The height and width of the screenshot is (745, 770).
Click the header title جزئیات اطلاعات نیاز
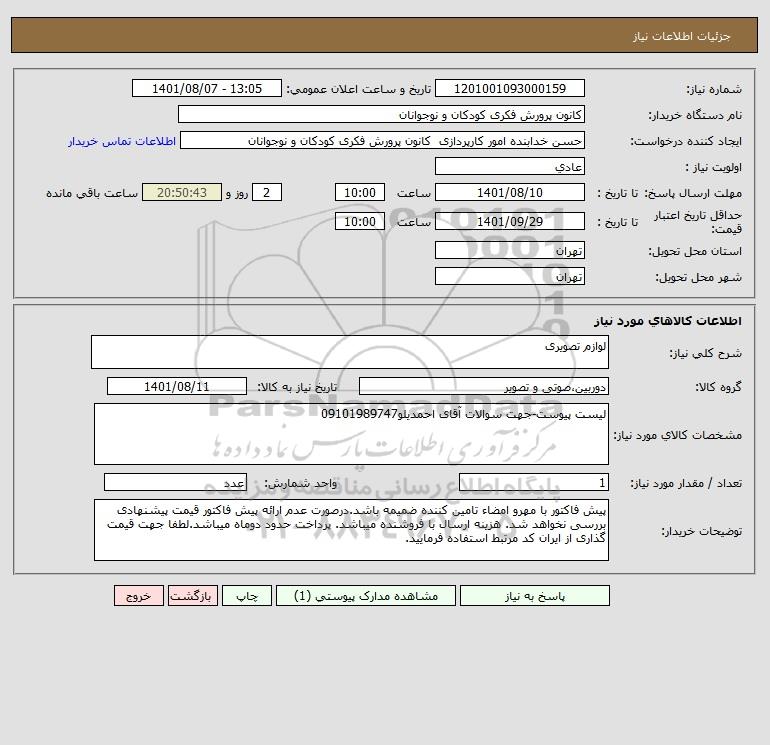(x=682, y=36)
